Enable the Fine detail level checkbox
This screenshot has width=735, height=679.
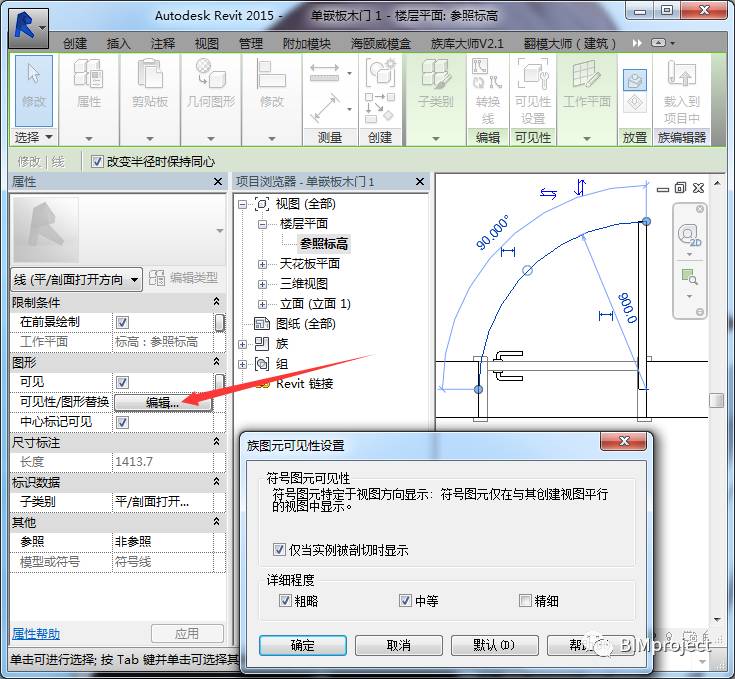[x=525, y=600]
